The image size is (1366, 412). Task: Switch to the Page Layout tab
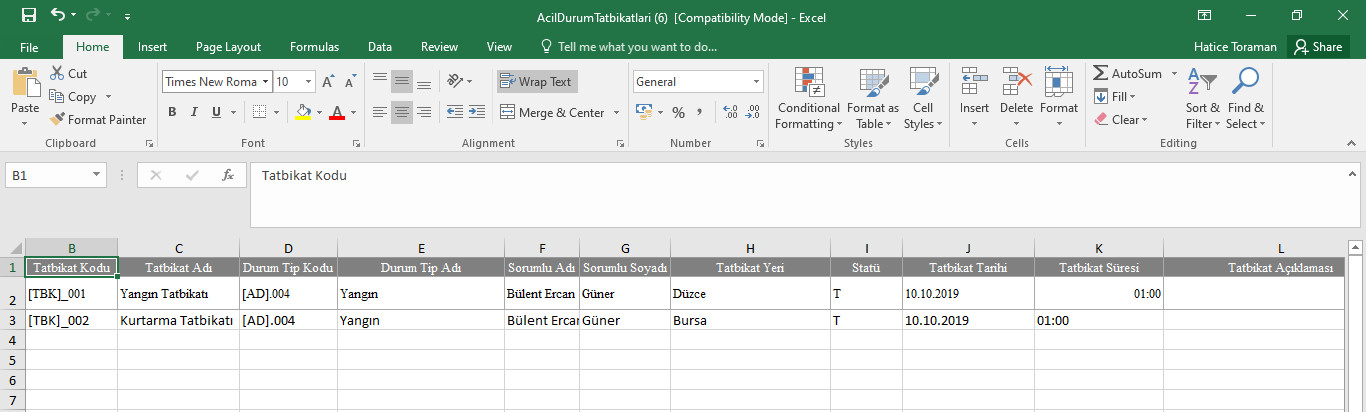click(228, 47)
